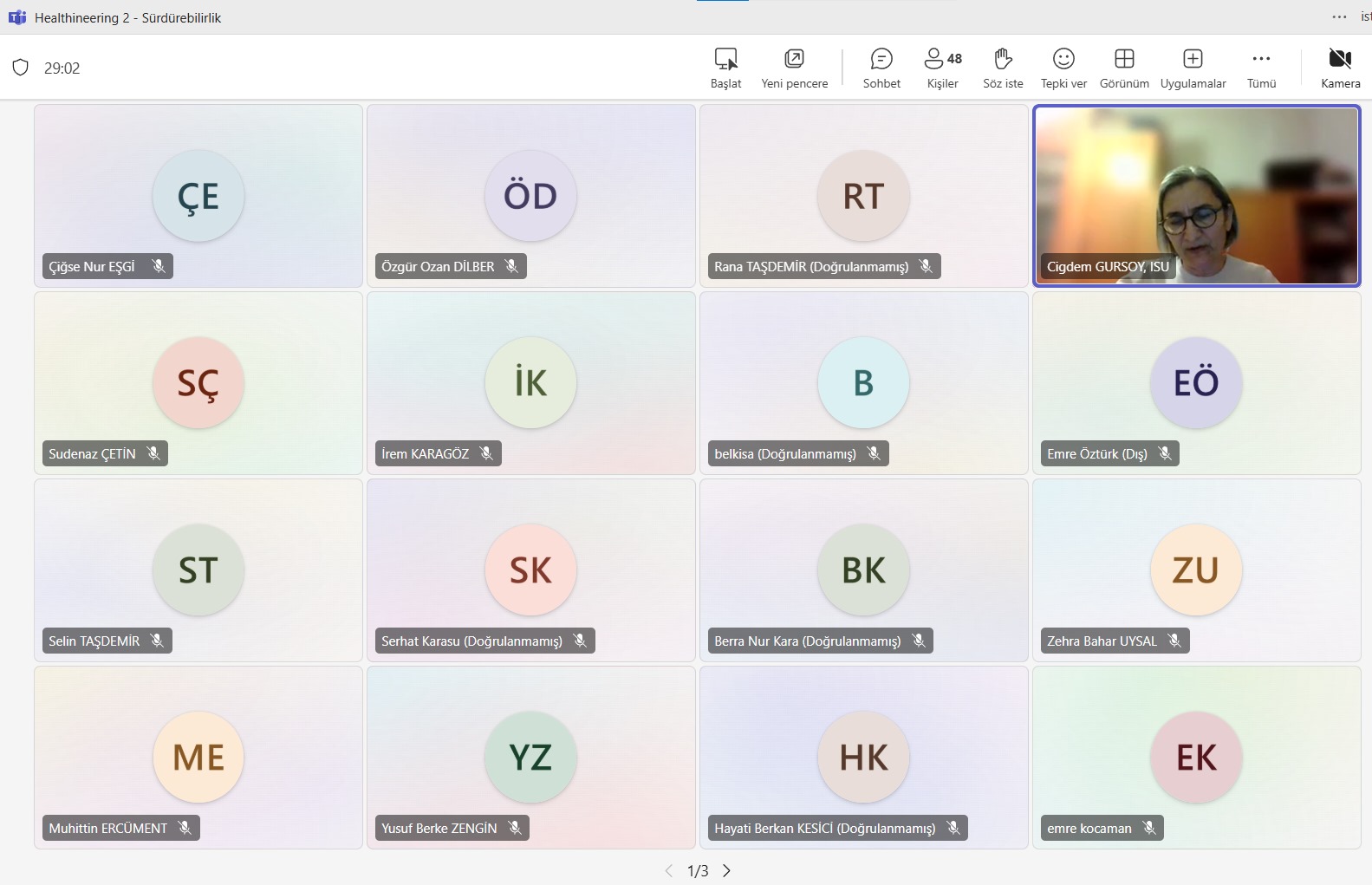Expand the Görünüm view options

coord(1124,59)
